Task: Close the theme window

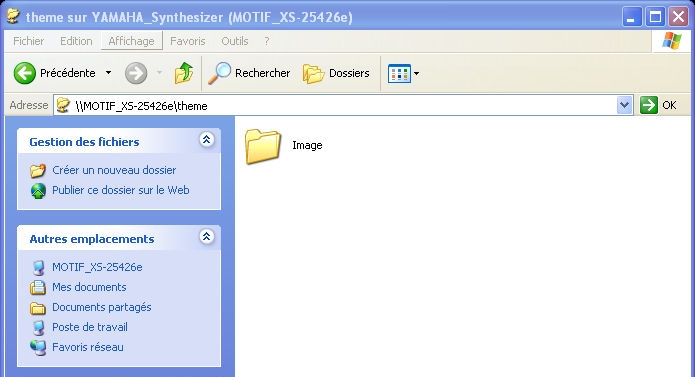Action: click(x=678, y=17)
